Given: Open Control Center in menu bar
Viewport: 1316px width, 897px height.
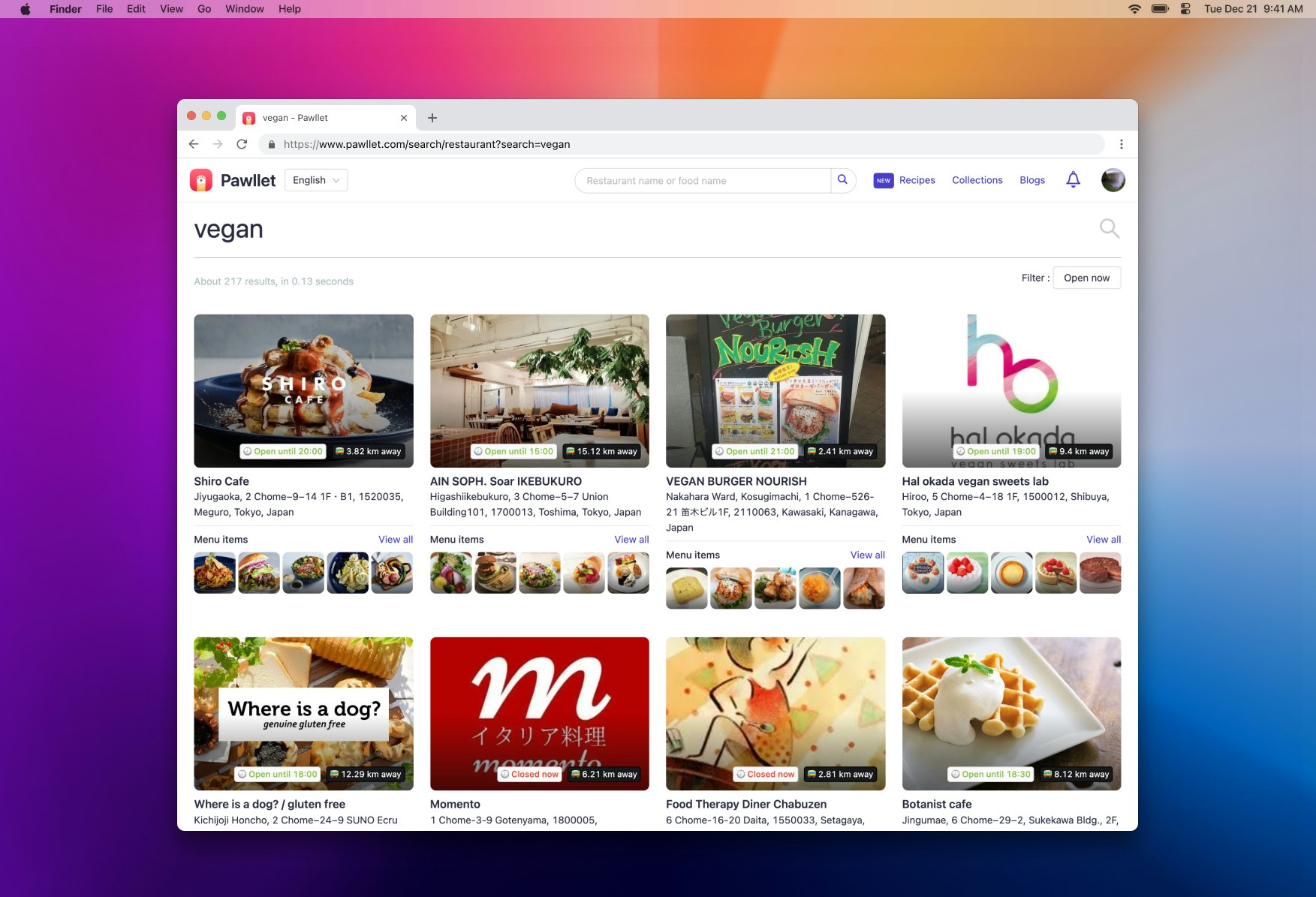Looking at the screenshot, I should coord(1185,9).
